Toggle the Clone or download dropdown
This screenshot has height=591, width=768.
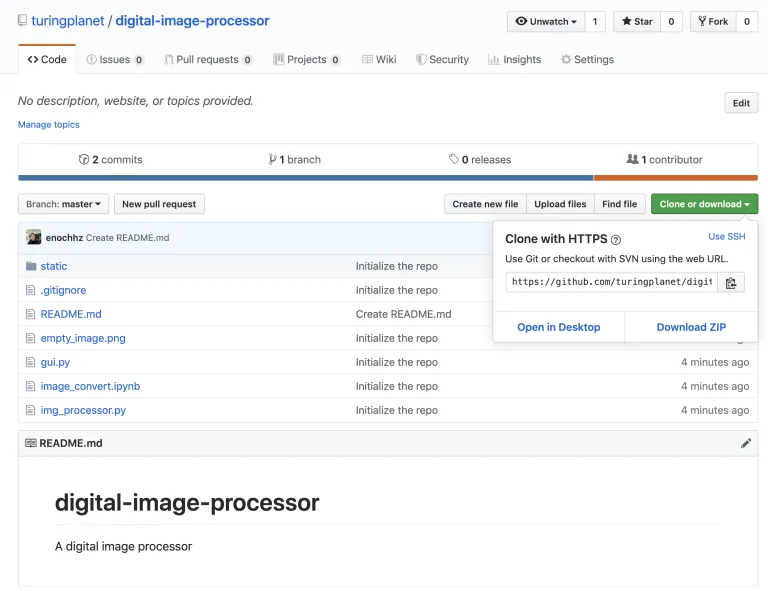tap(704, 204)
